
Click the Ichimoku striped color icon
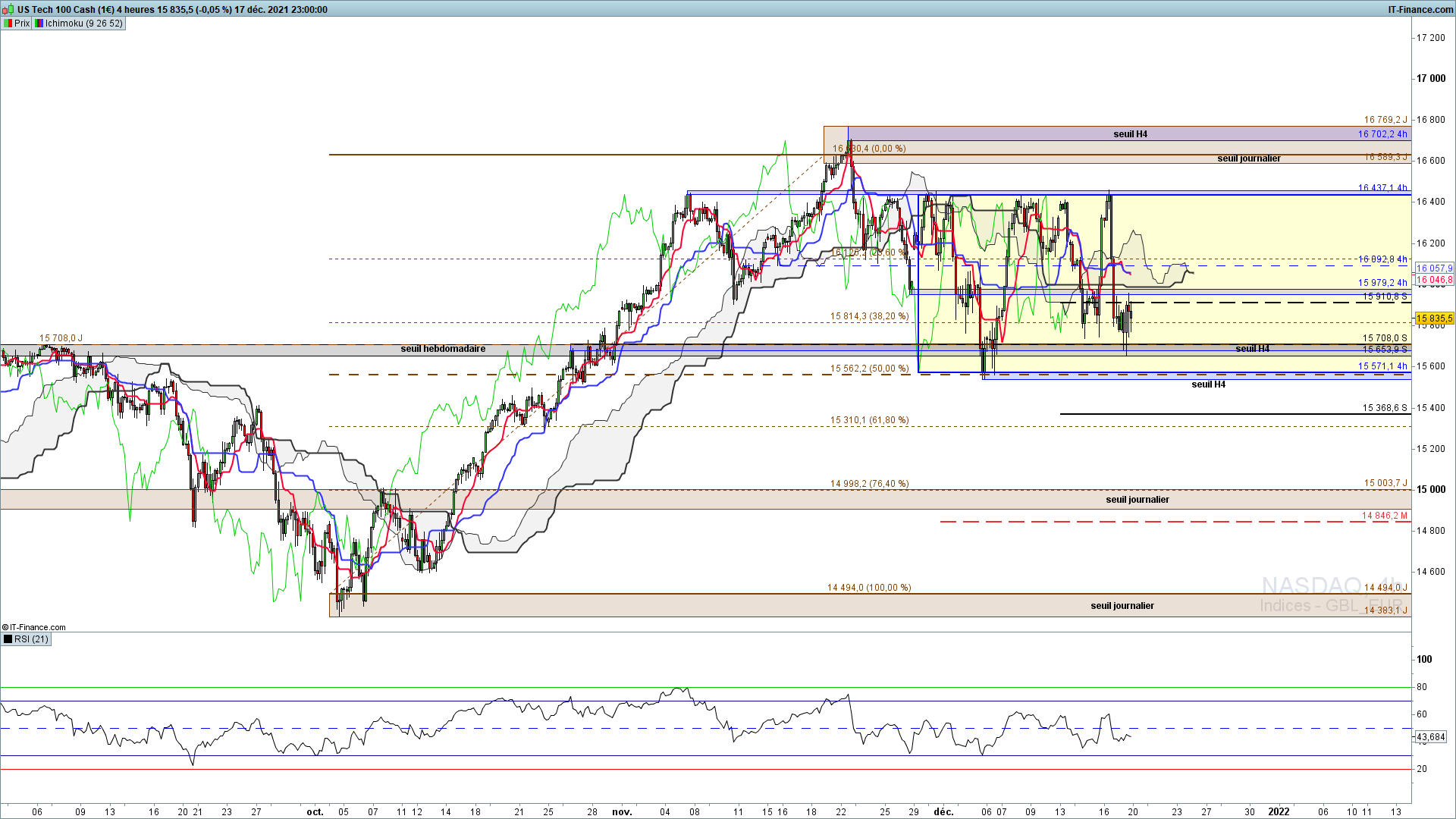pyautogui.click(x=39, y=24)
